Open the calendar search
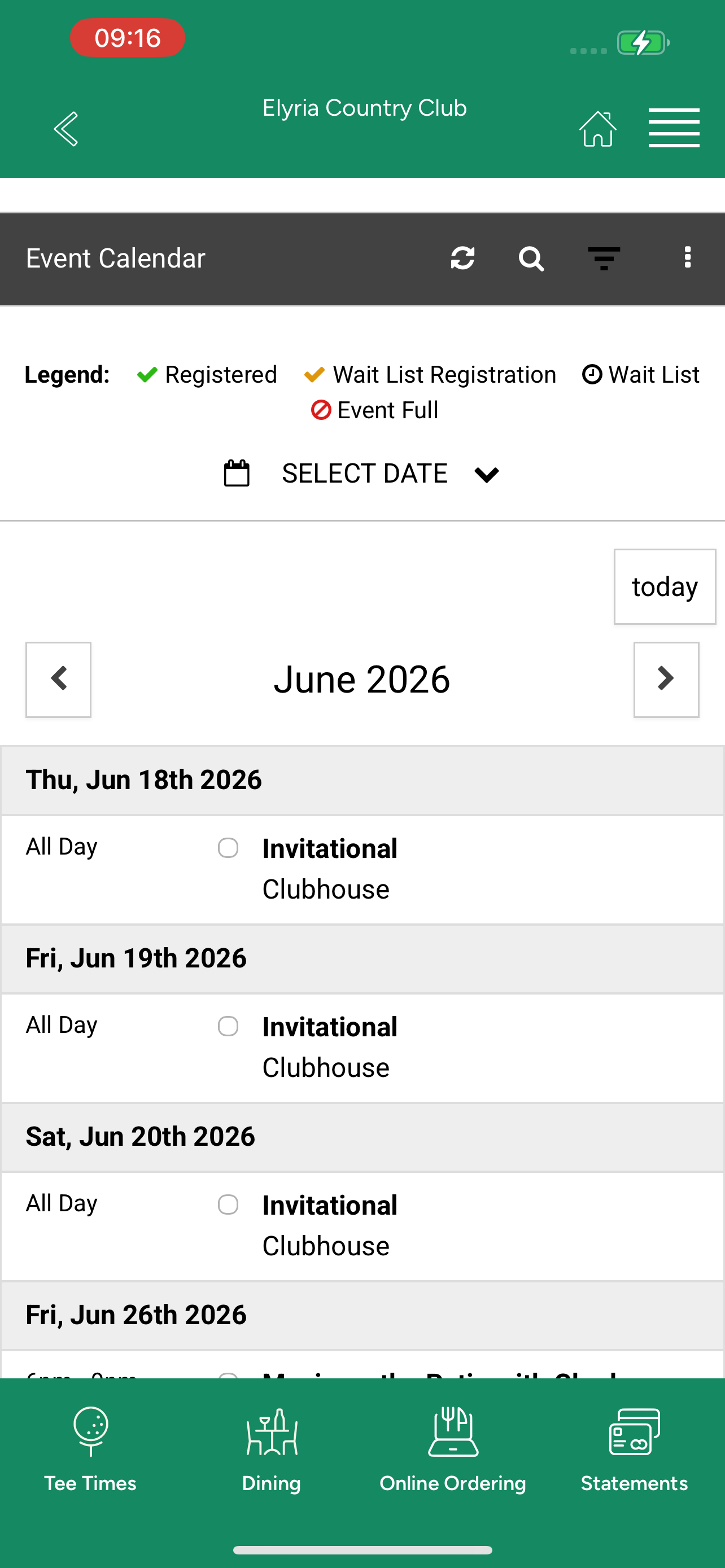Viewport: 725px width, 1568px height. [x=531, y=259]
